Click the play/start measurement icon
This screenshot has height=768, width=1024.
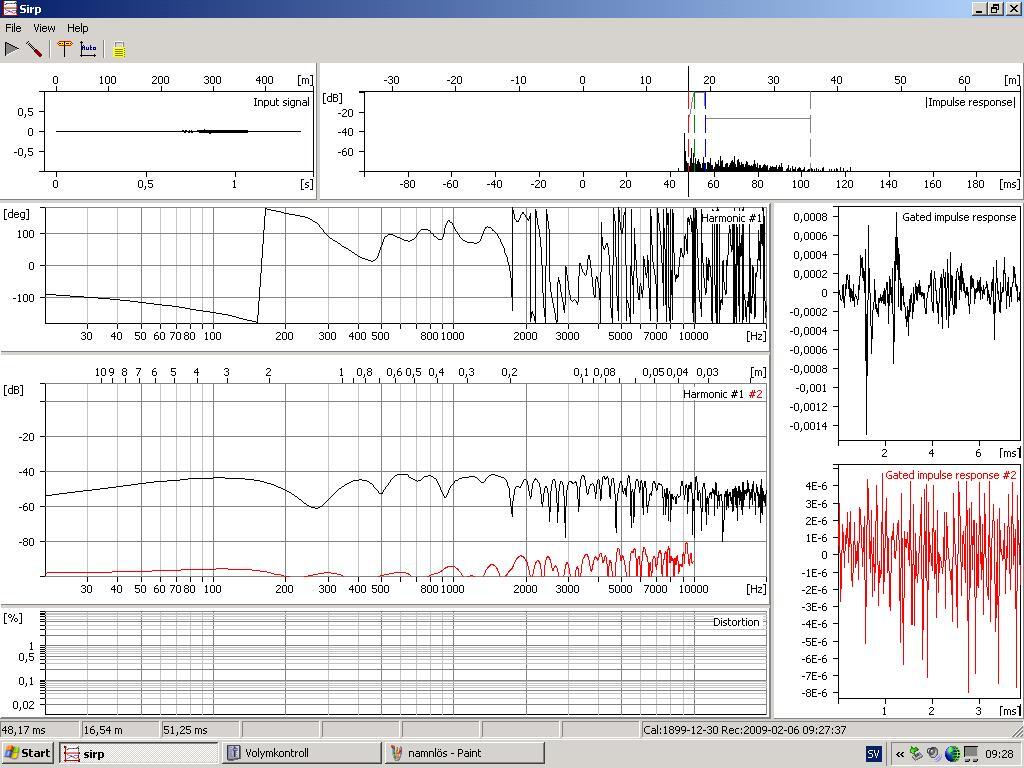tap(12, 48)
